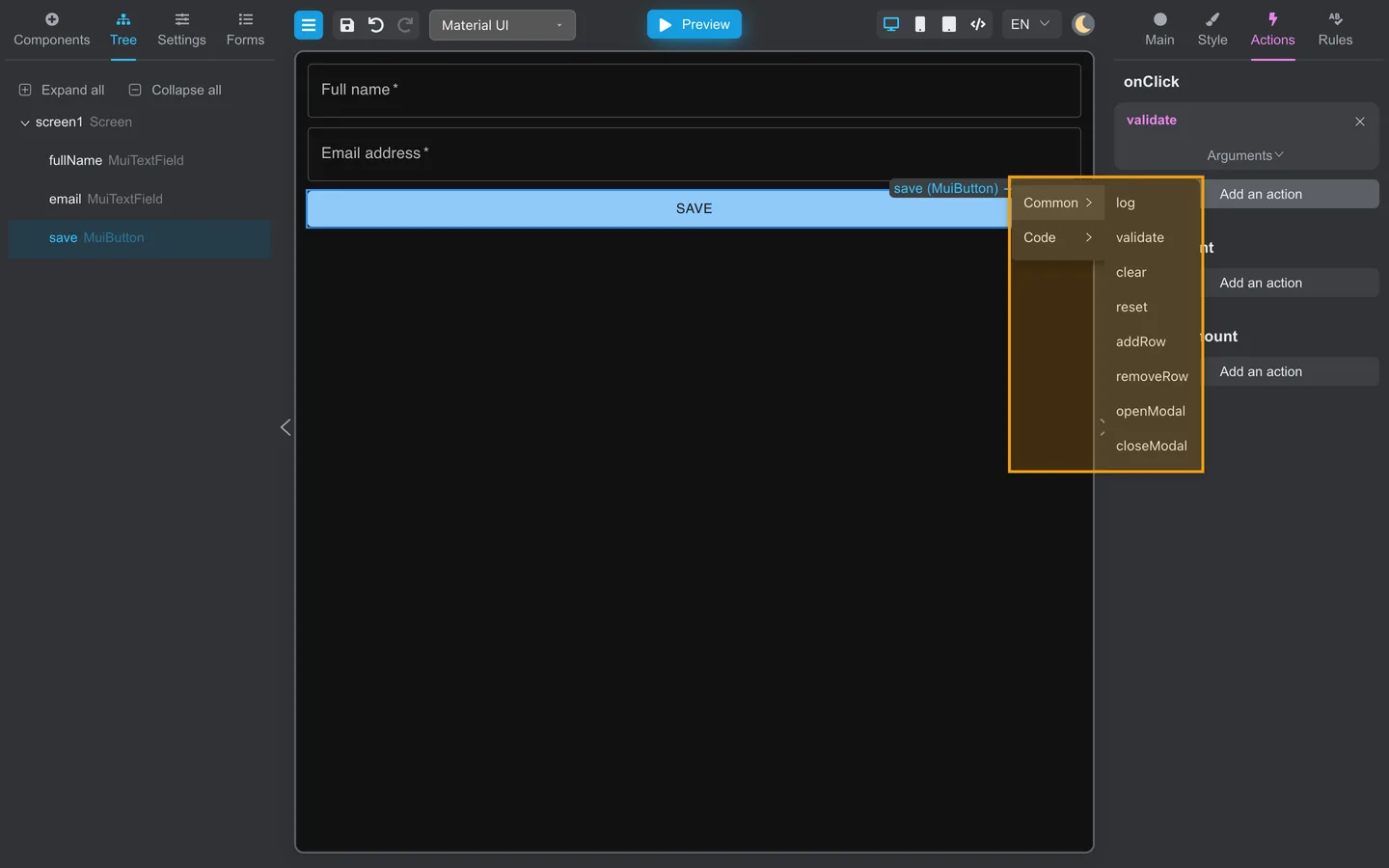Redo the last change
Image resolution: width=1389 pixels, height=868 pixels.
406,25
